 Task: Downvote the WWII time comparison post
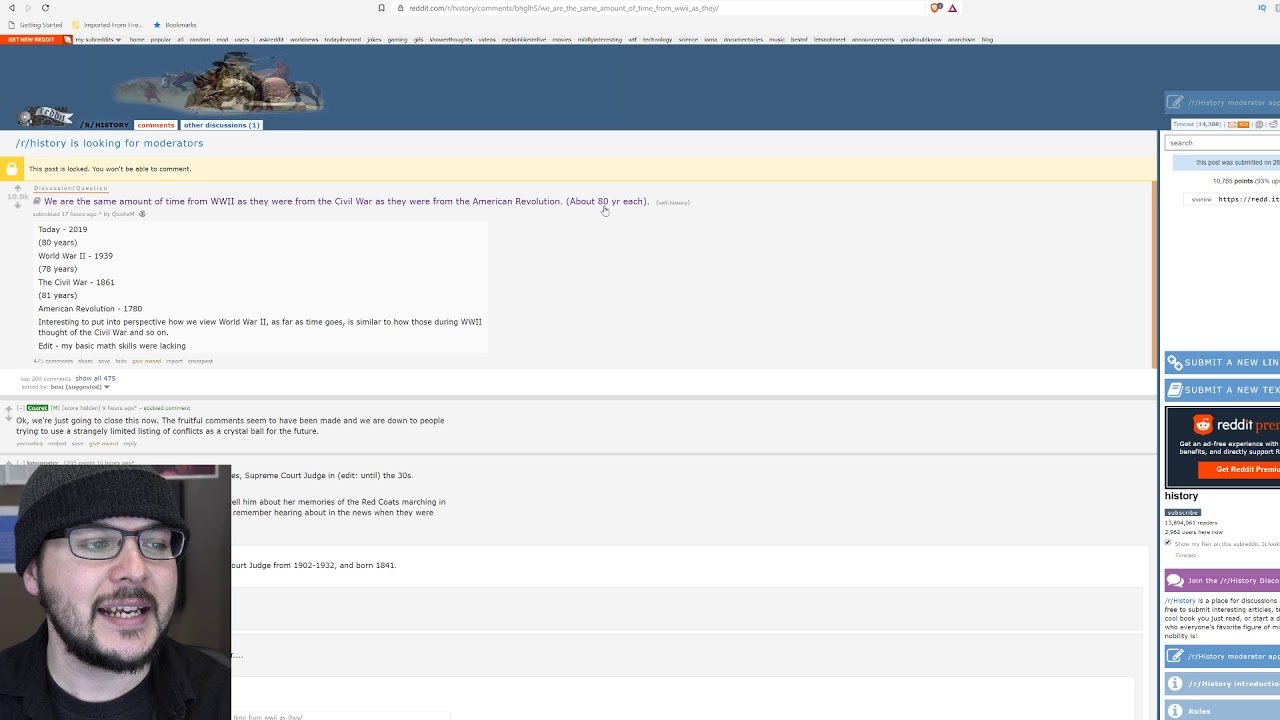point(17,206)
